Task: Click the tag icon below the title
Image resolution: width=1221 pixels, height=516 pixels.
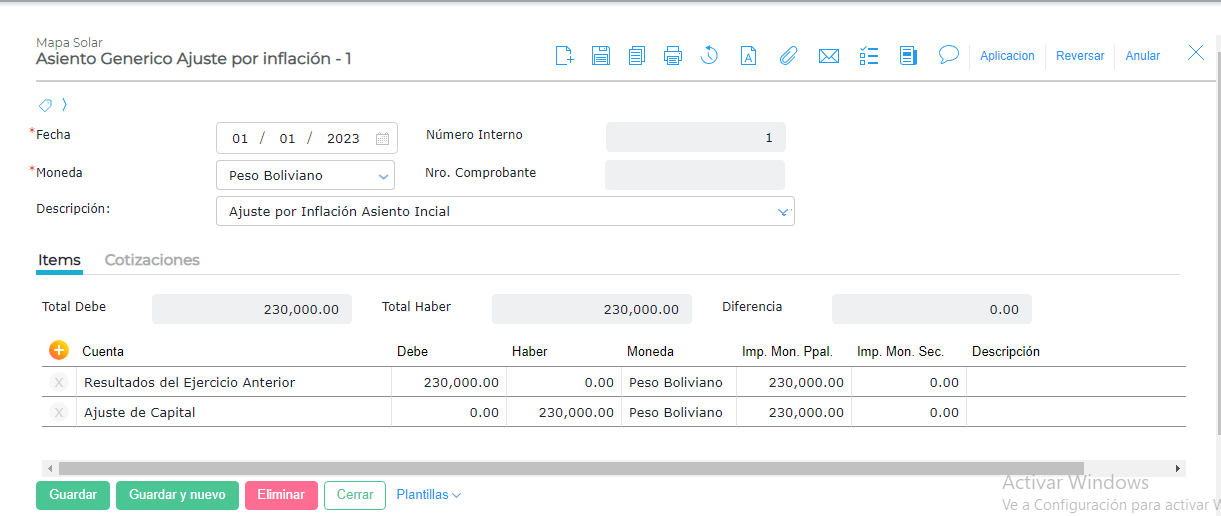Action: [x=46, y=105]
